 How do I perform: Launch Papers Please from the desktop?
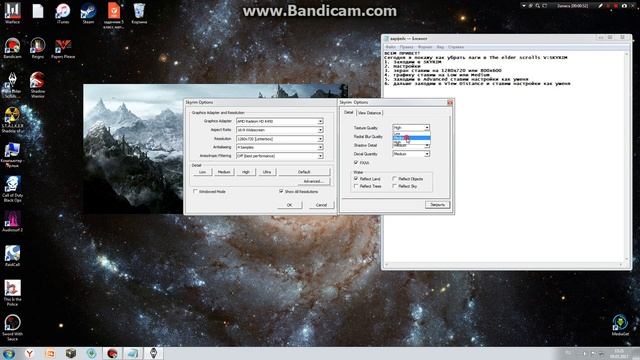(63, 48)
